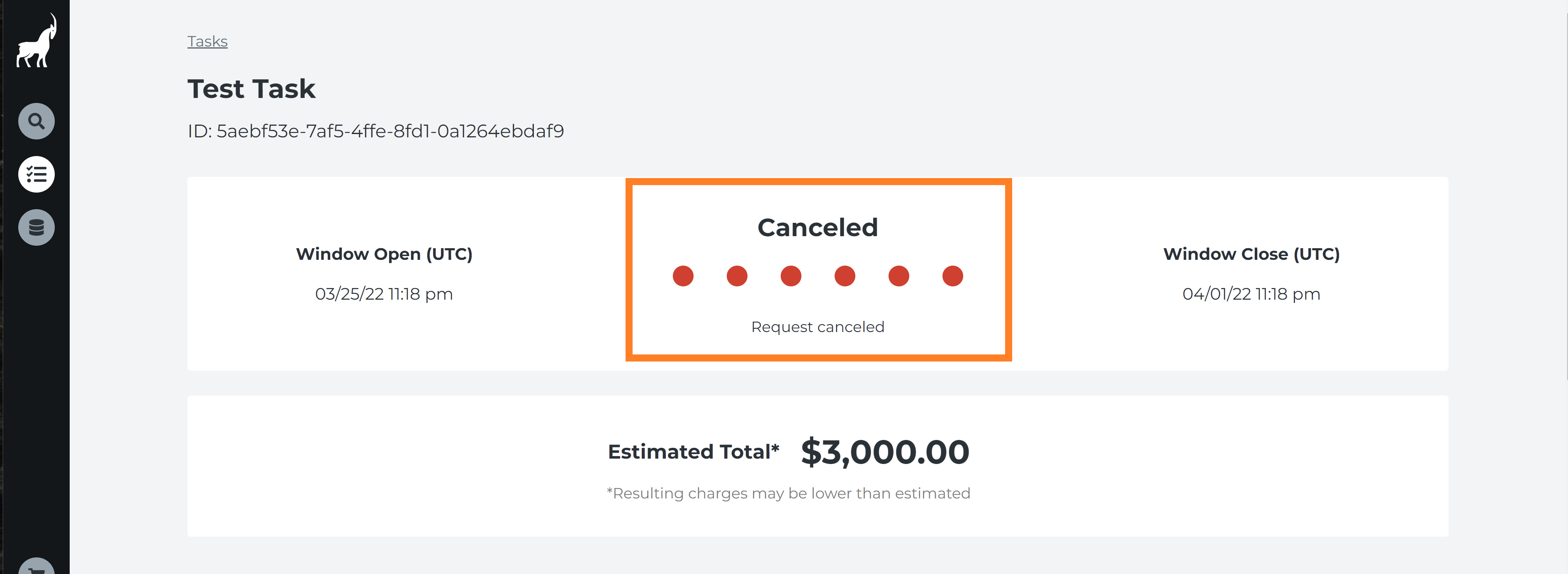Open the search icon in sidebar
Viewport: 1568px width, 574px height.
point(37,121)
